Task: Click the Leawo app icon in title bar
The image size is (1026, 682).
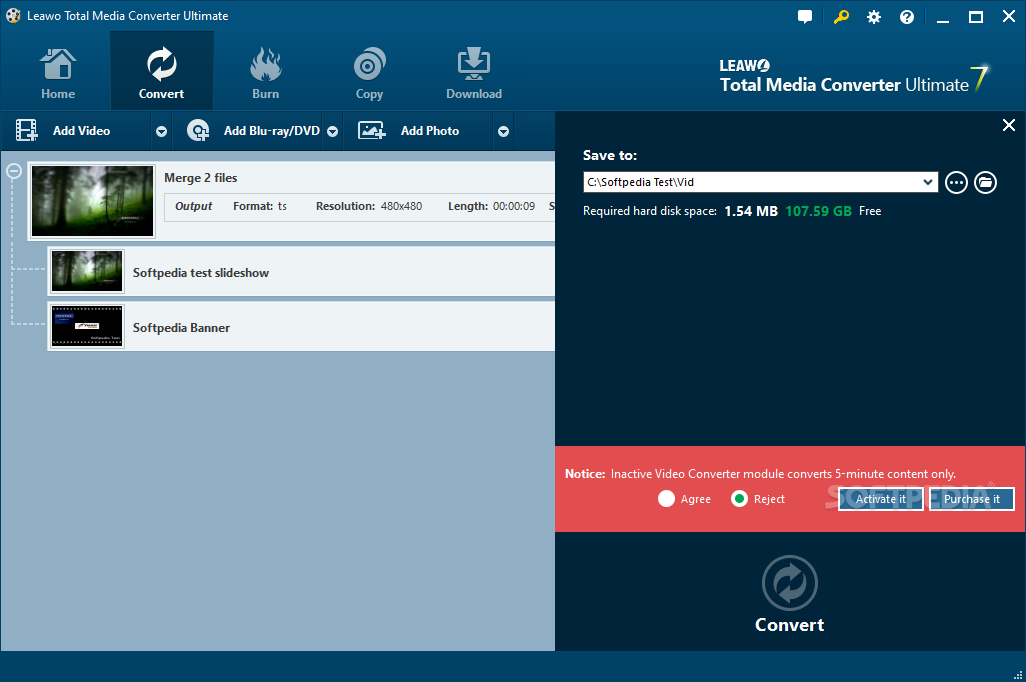Action: click(x=13, y=16)
